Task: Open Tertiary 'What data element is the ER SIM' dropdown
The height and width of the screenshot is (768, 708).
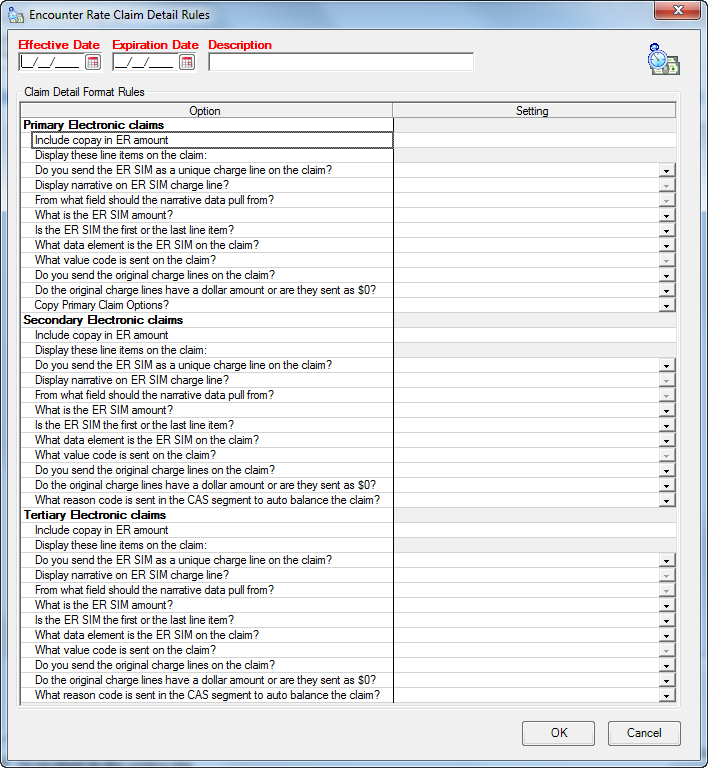Action: coord(666,635)
